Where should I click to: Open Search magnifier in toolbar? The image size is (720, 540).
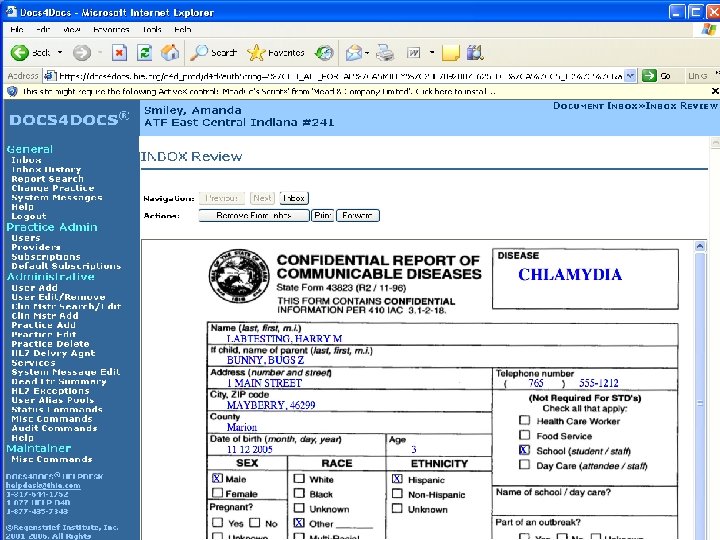click(199, 53)
